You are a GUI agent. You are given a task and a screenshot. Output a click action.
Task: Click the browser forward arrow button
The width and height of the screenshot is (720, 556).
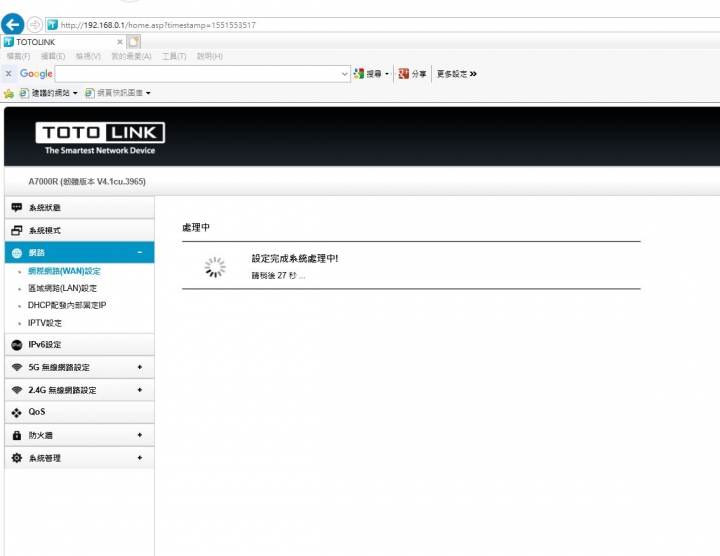pyautogui.click(x=34, y=24)
